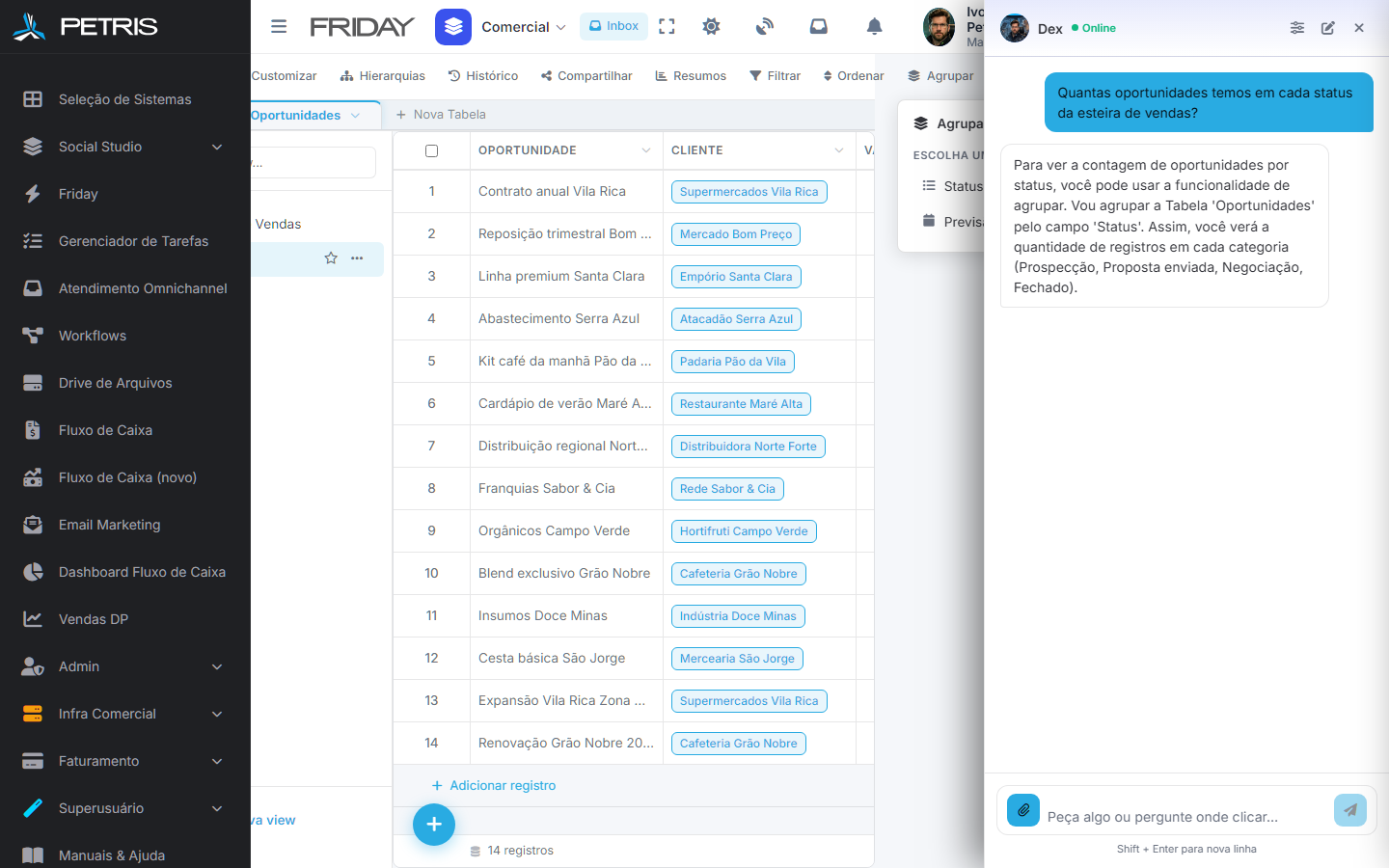
Task: Click Supermercados Vila Rica tag in row 1
Action: pos(749,192)
